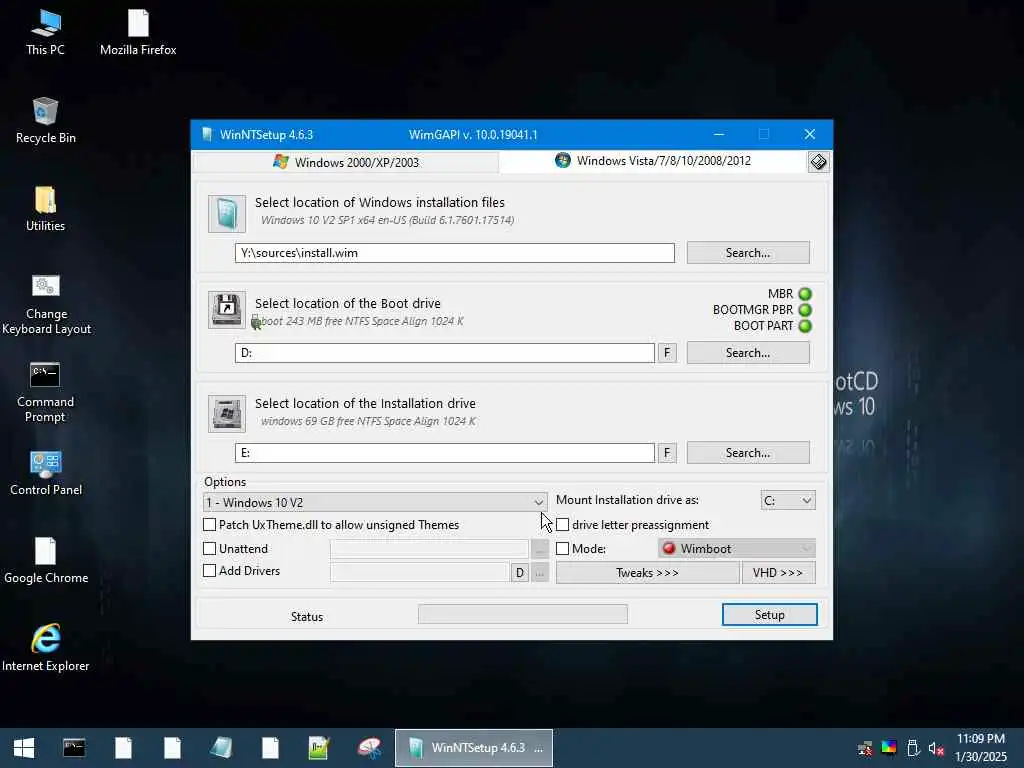The width and height of the screenshot is (1024, 768).
Task: Open the Wimboot mode dropdown
Action: click(737, 549)
